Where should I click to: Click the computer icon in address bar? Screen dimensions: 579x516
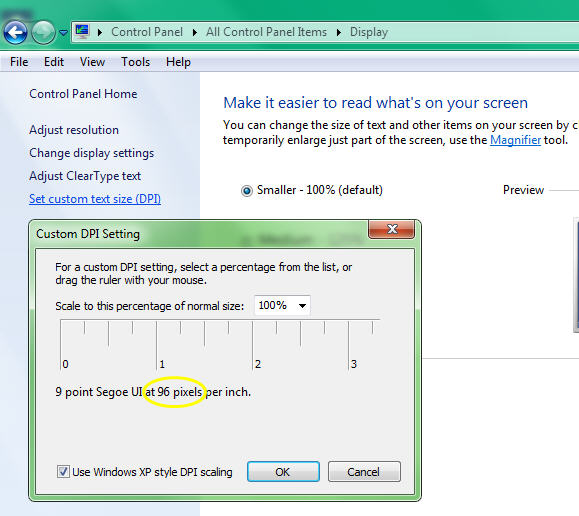click(82, 32)
